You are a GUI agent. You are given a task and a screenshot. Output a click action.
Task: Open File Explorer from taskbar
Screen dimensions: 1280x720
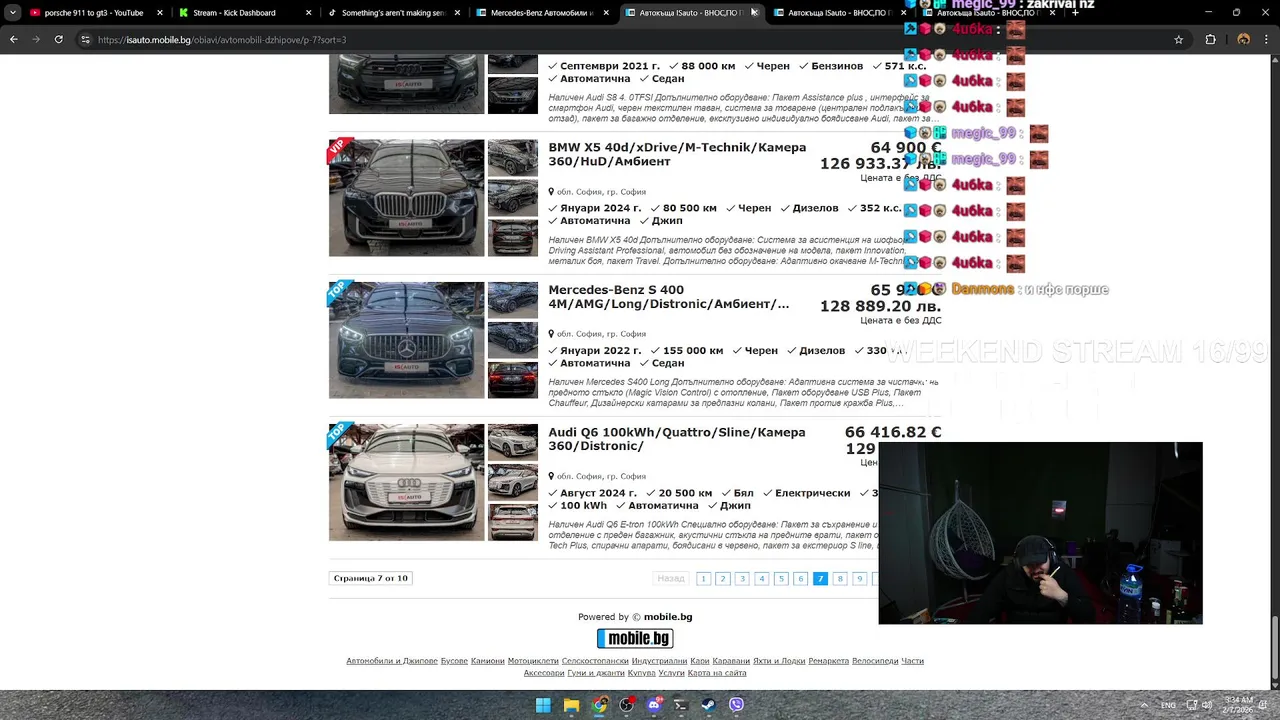pyautogui.click(x=571, y=705)
